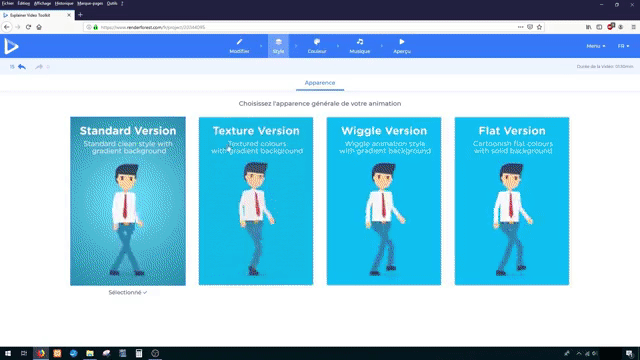Screen dimensions: 640x360
Task: Open the Fichier menu
Action: pos(8,3)
